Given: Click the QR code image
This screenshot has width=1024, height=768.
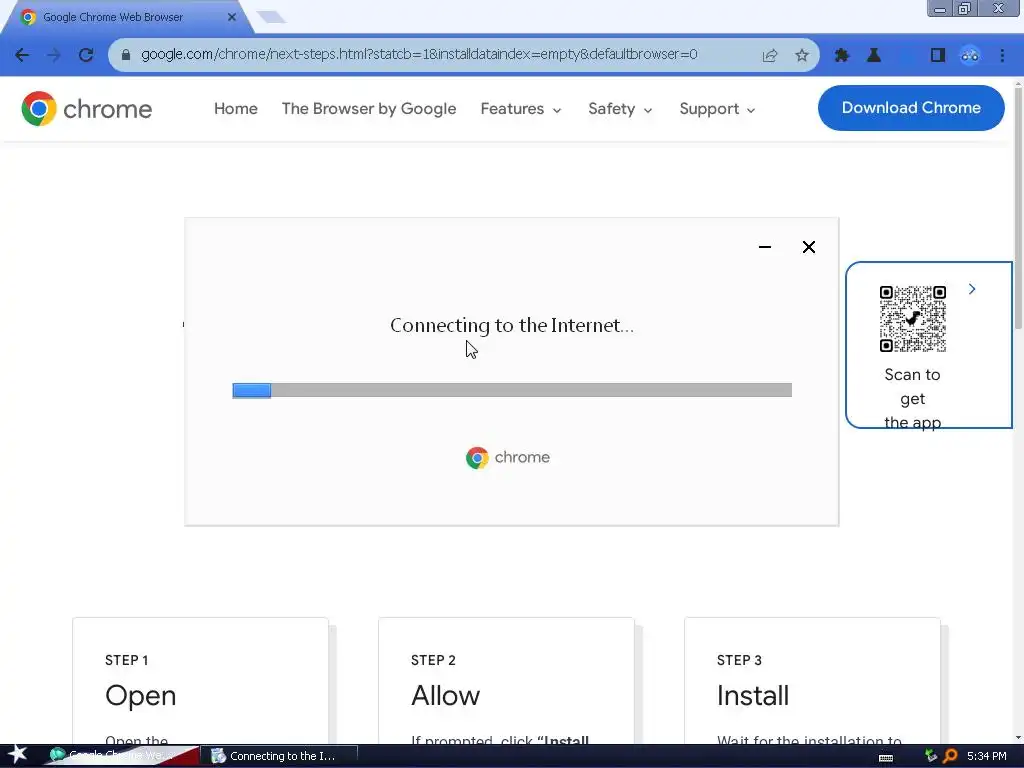Looking at the screenshot, I should 912,319.
